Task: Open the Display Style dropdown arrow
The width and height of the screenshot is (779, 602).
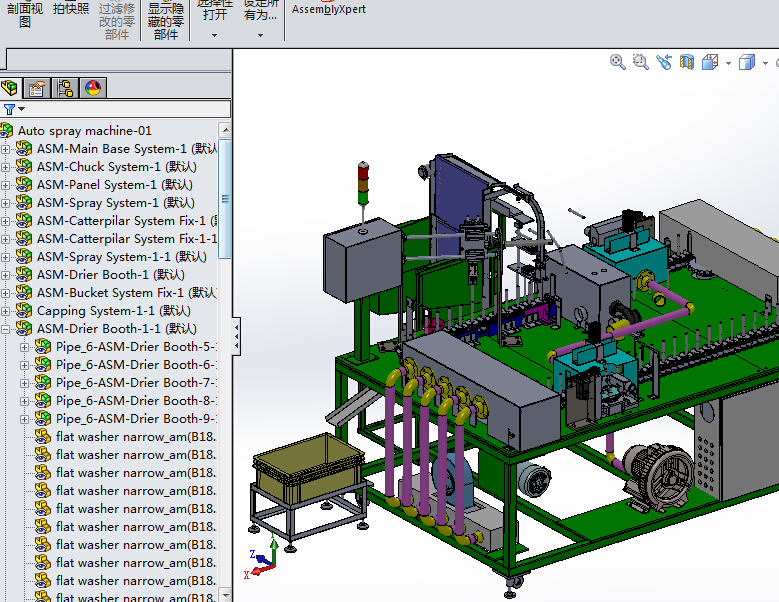Action: (x=765, y=63)
